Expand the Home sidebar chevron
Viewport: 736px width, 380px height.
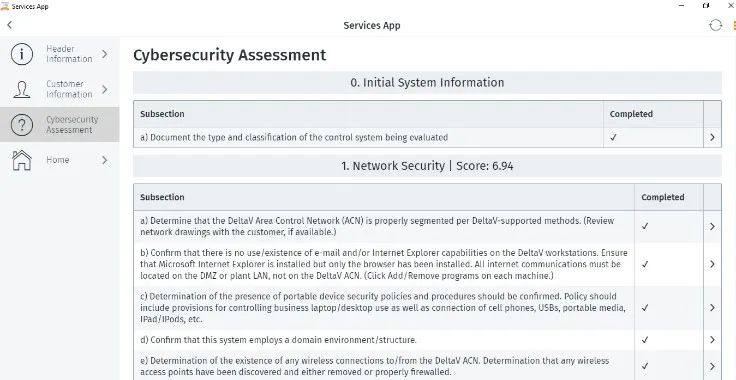coord(104,160)
